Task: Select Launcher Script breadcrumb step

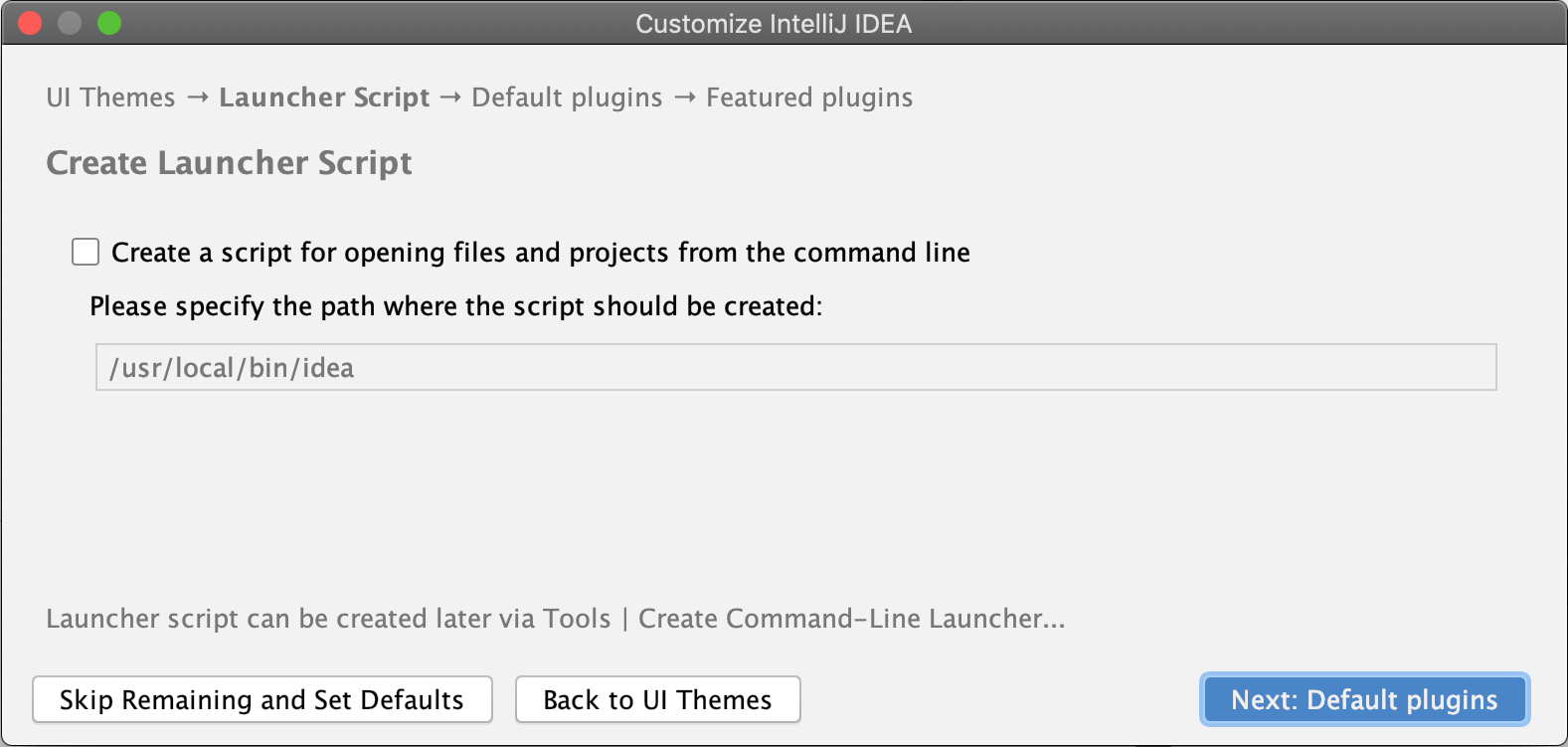Action: [x=324, y=97]
